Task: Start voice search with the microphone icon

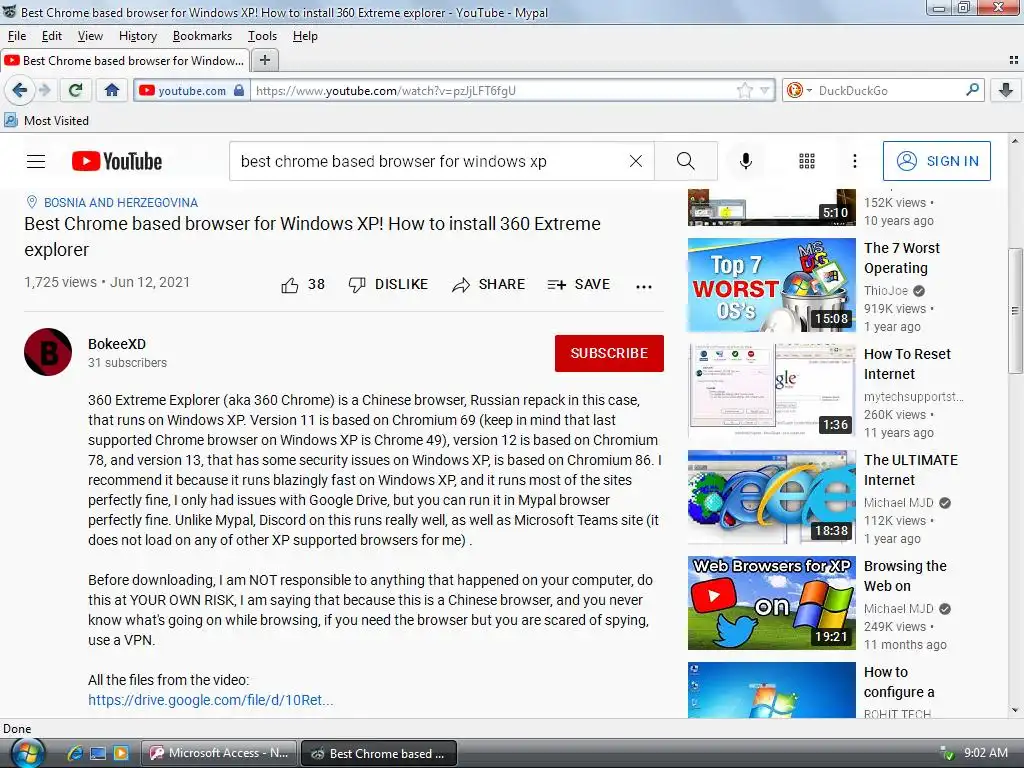Action: coord(745,161)
